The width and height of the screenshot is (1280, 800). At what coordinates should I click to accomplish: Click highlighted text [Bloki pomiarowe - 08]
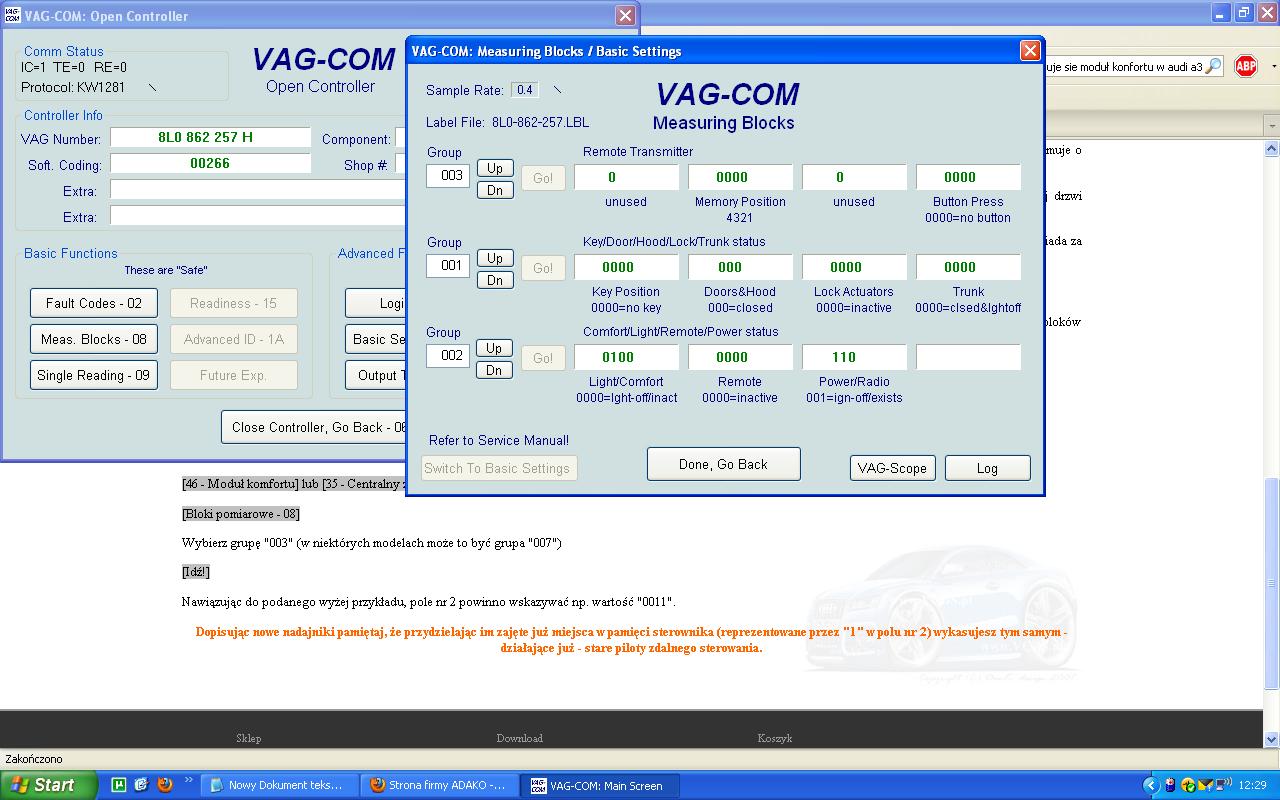[x=241, y=513]
